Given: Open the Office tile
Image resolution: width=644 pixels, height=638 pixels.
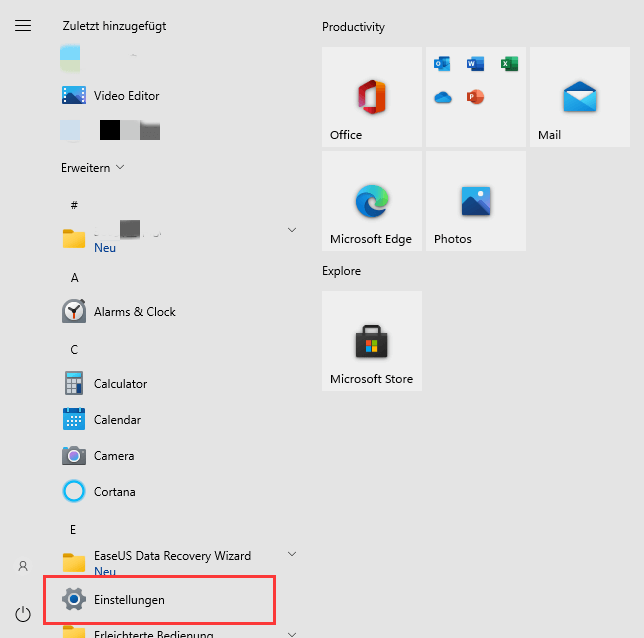Looking at the screenshot, I should point(372,97).
